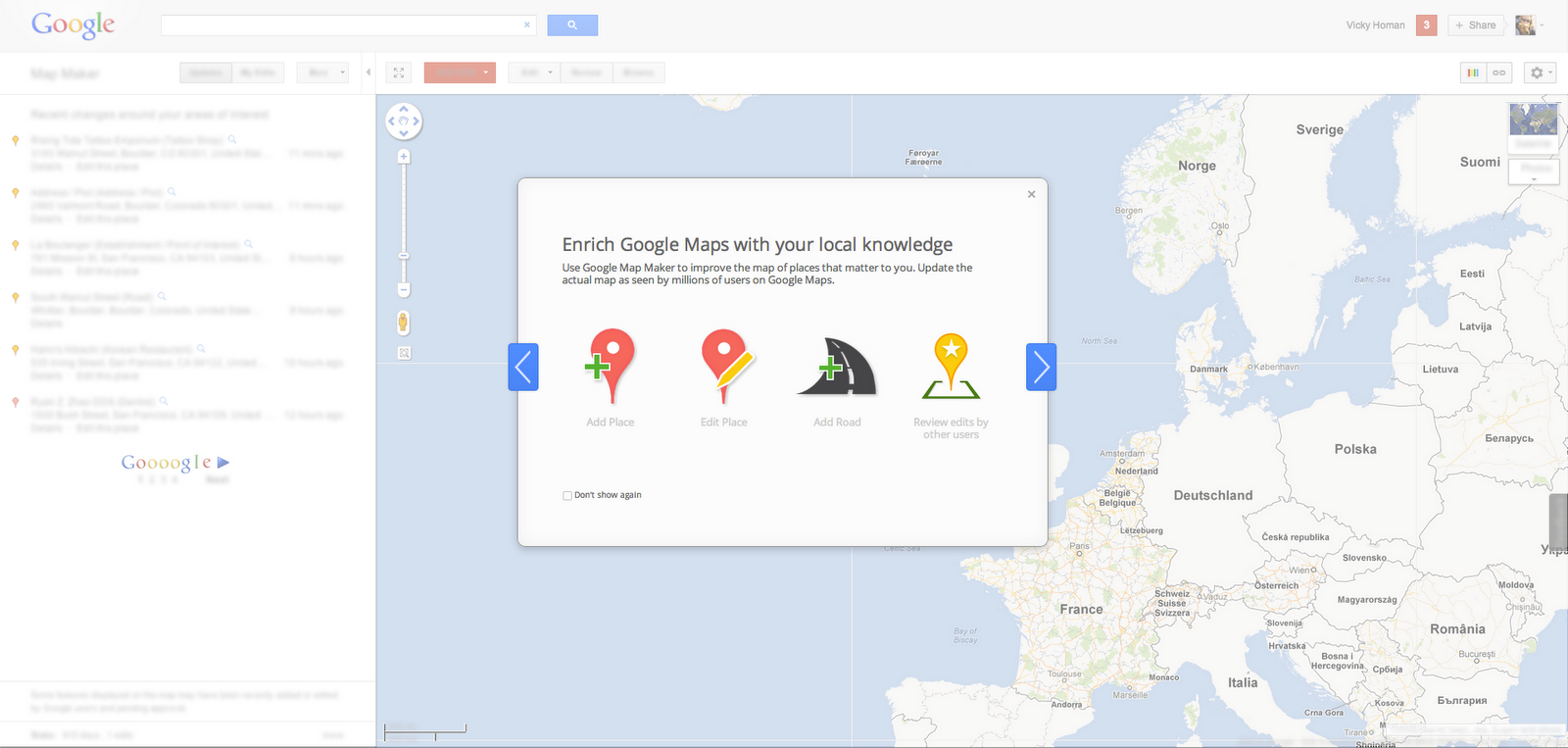Go to the next slide in the dialog
This screenshot has height=748, width=1568.
click(1041, 367)
